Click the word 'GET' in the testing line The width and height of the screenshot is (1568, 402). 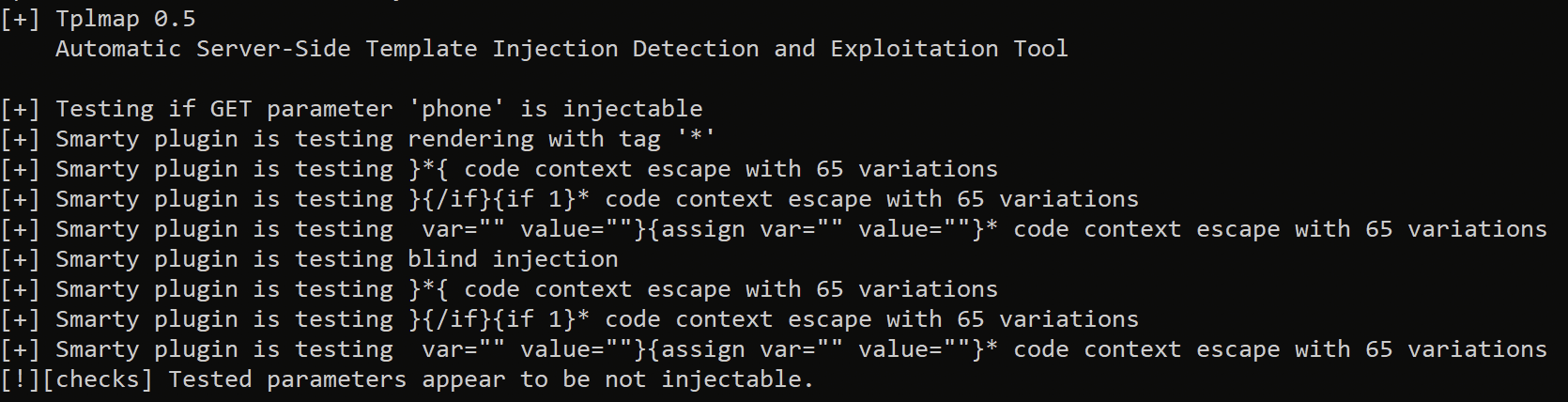pyautogui.click(x=230, y=109)
